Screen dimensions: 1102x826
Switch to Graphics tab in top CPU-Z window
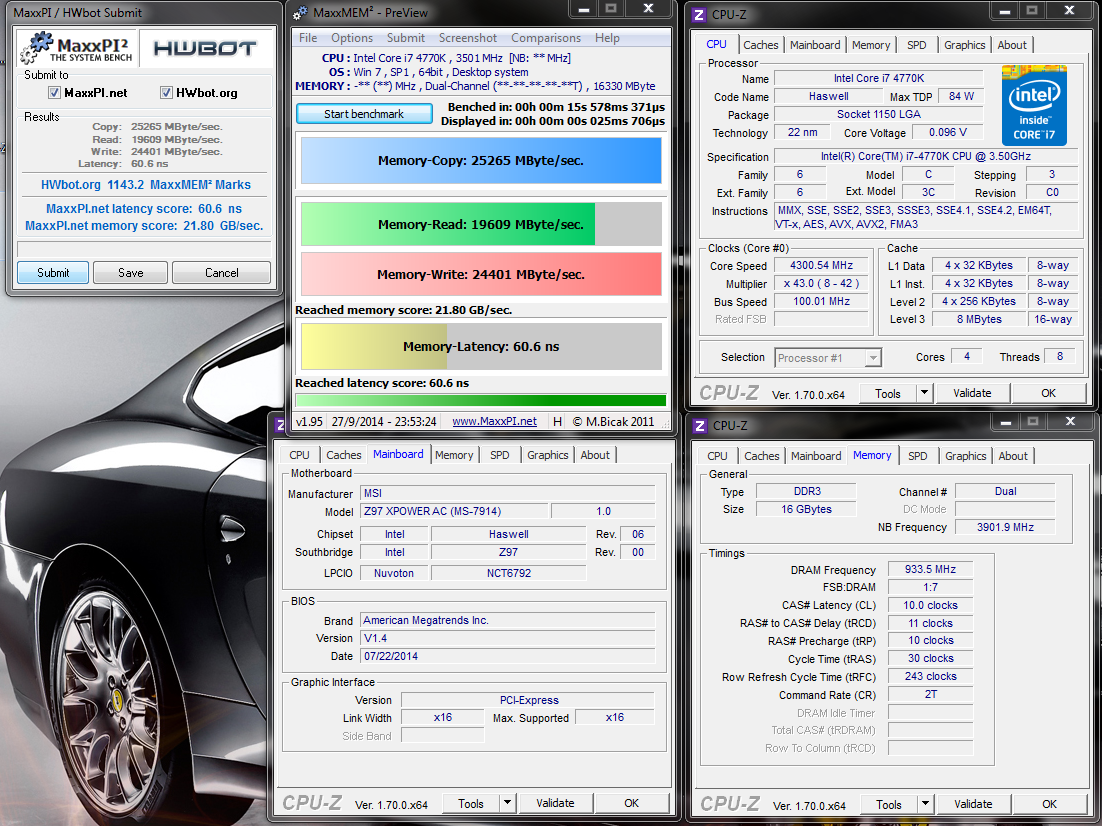pyautogui.click(x=964, y=45)
